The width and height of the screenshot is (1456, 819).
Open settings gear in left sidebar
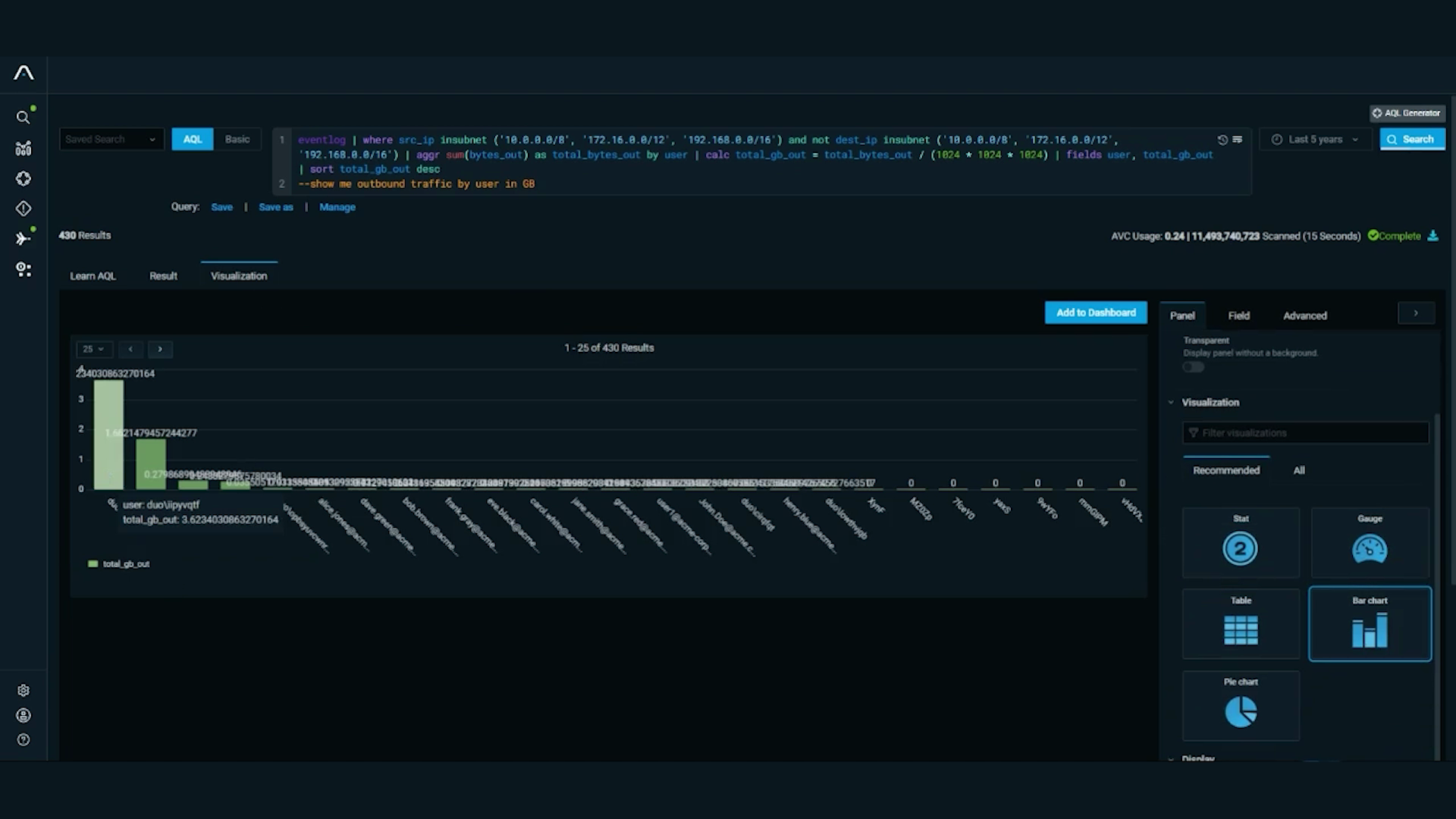coord(24,691)
